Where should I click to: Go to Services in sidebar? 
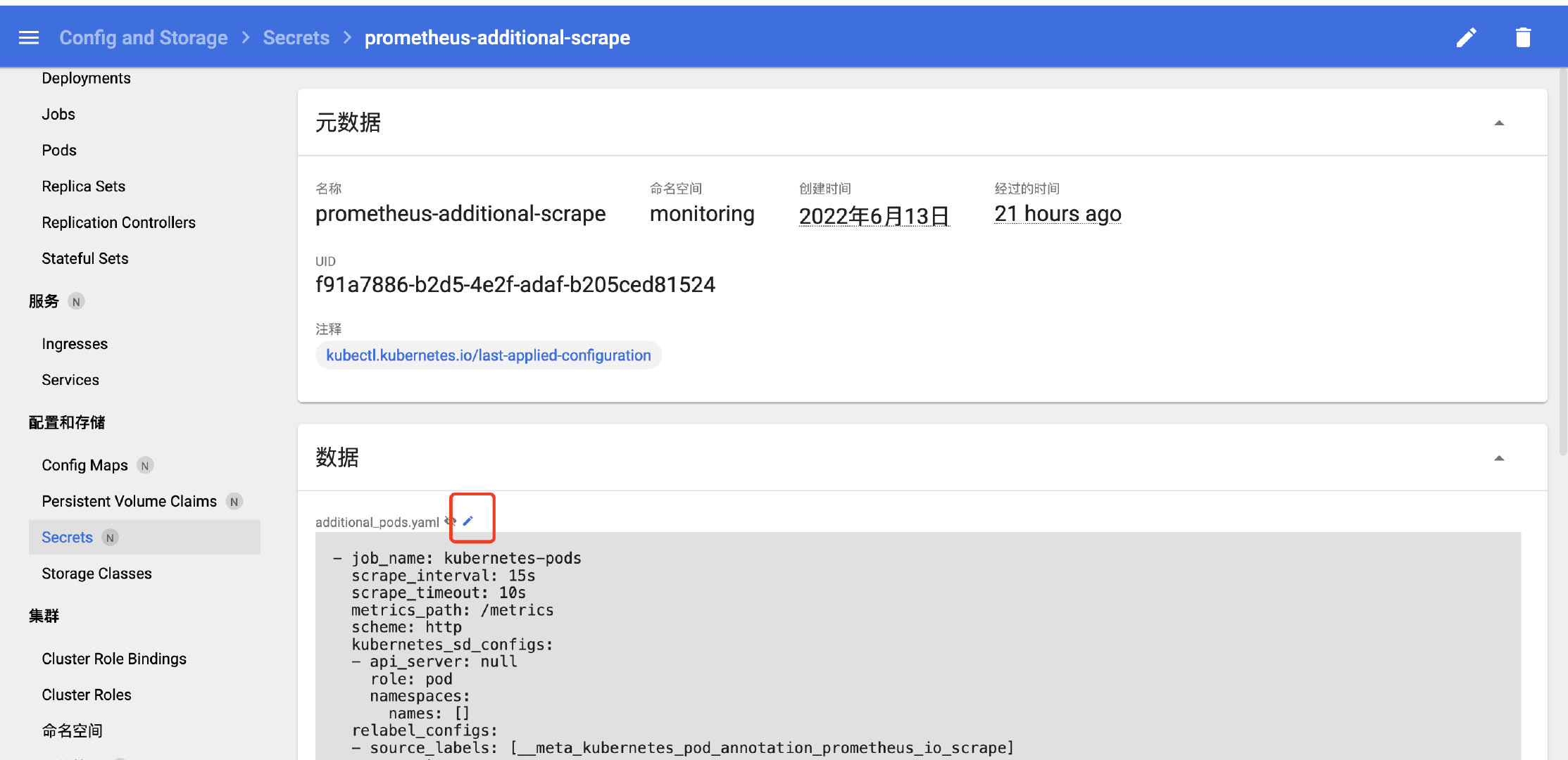tap(70, 380)
